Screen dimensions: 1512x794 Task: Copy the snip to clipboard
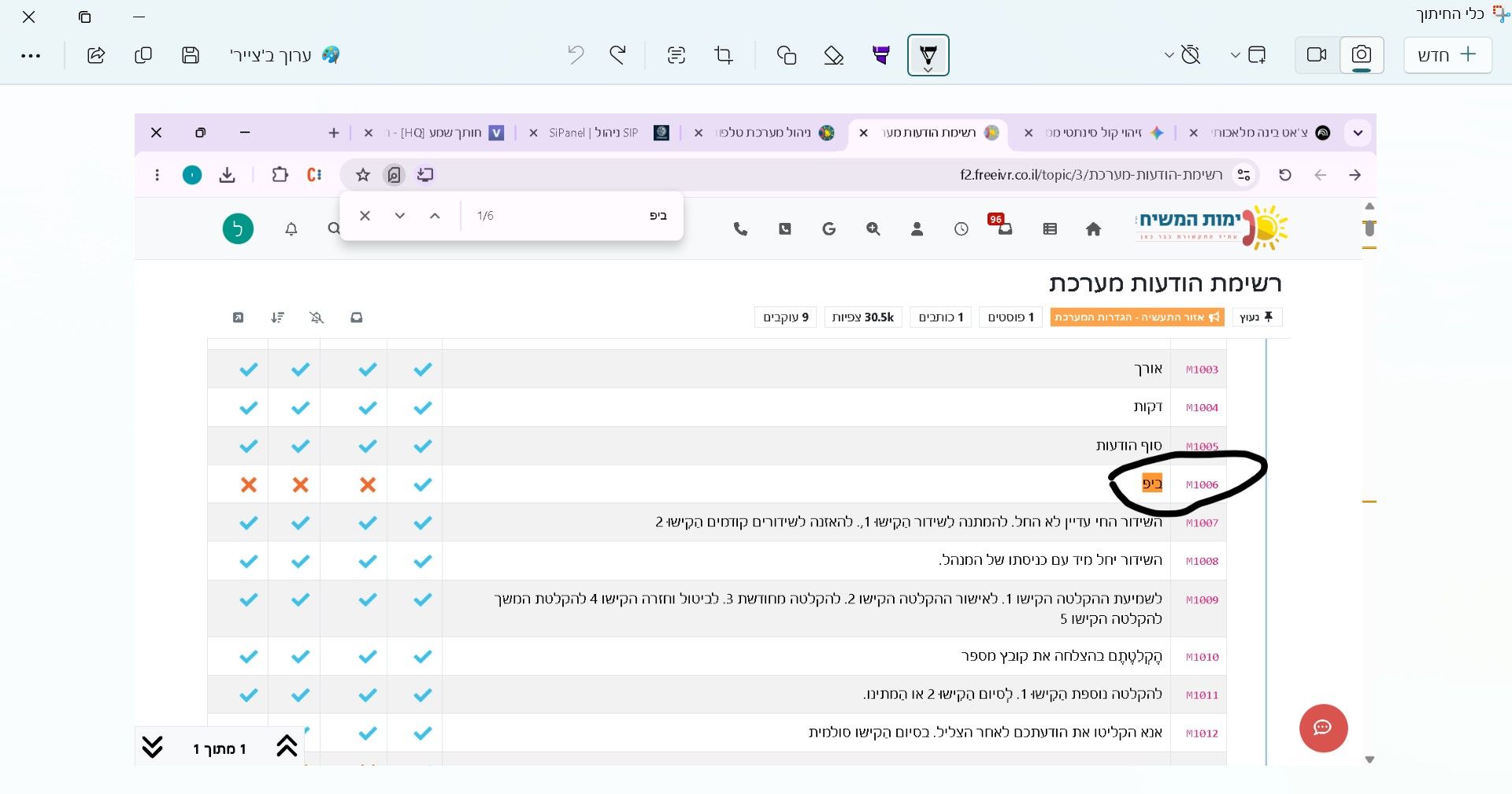coord(143,55)
